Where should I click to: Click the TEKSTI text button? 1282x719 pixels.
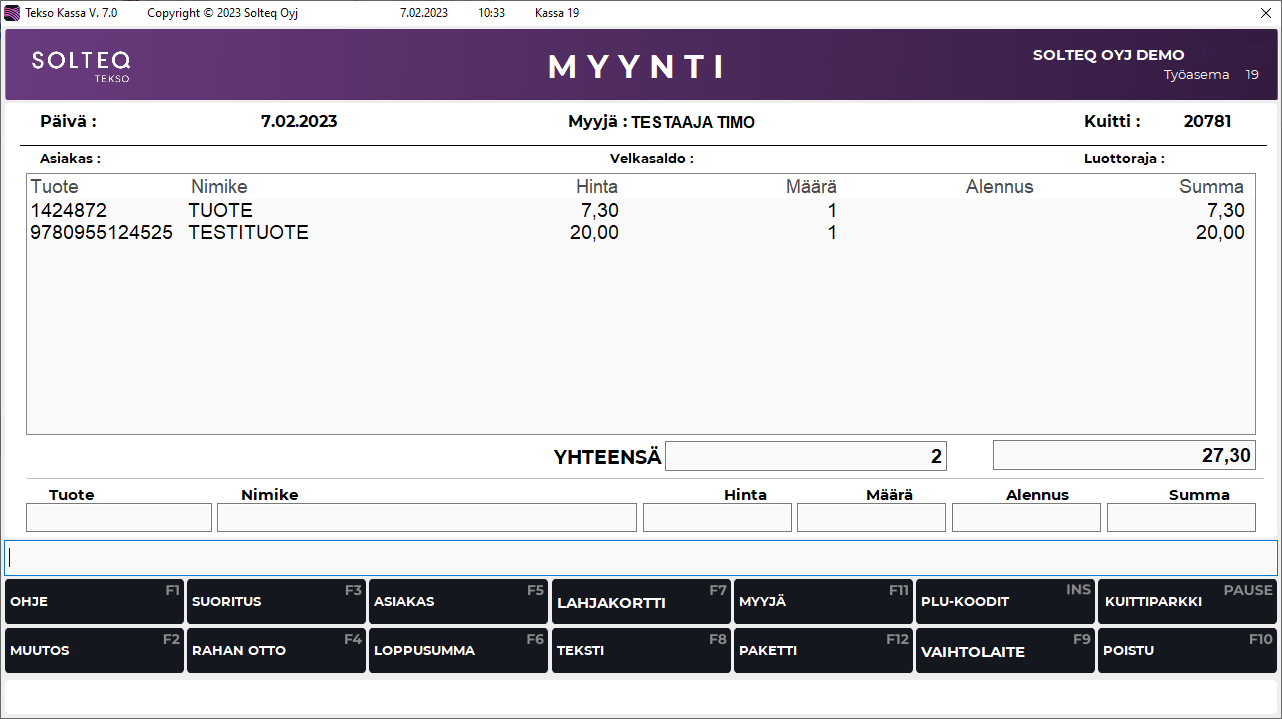click(x=640, y=650)
